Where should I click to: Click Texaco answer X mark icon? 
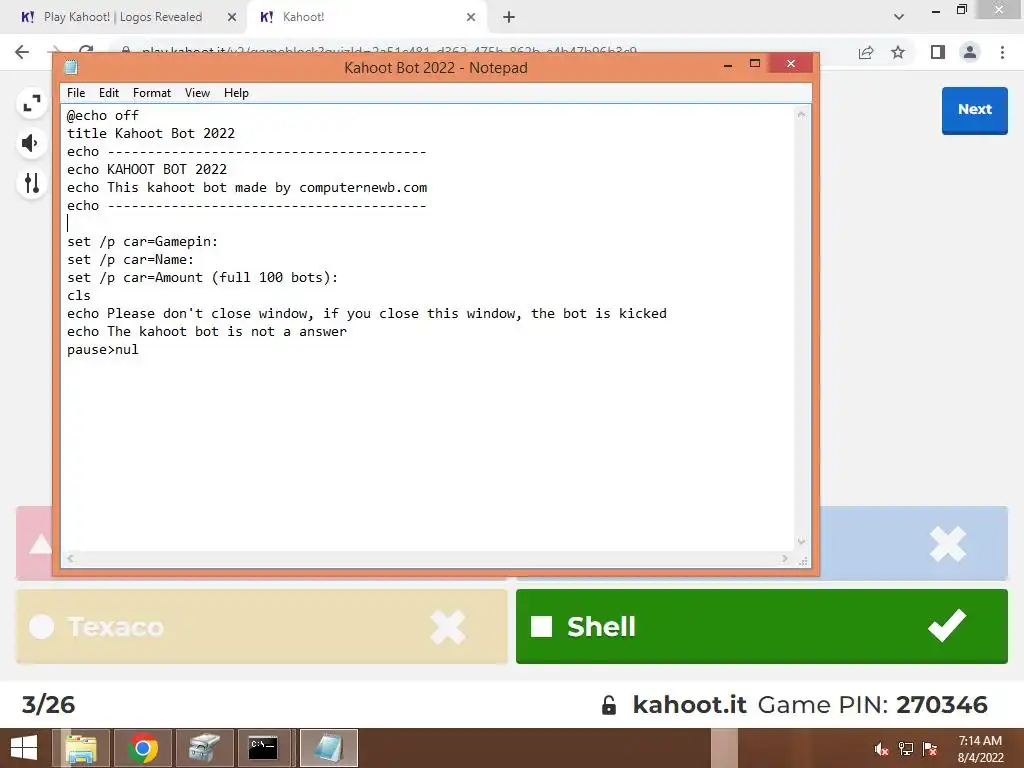pos(448,626)
